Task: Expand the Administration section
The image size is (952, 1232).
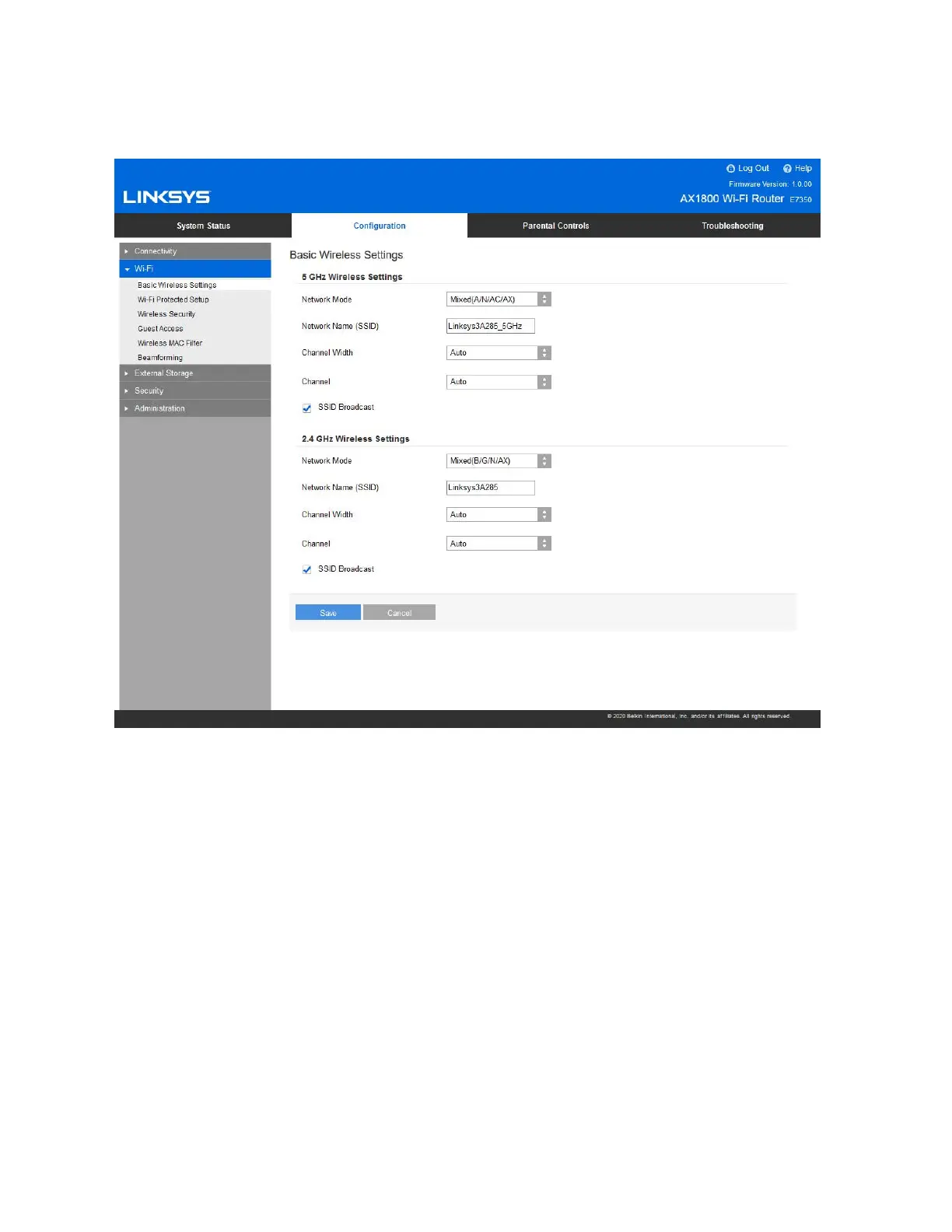Action: coord(195,408)
